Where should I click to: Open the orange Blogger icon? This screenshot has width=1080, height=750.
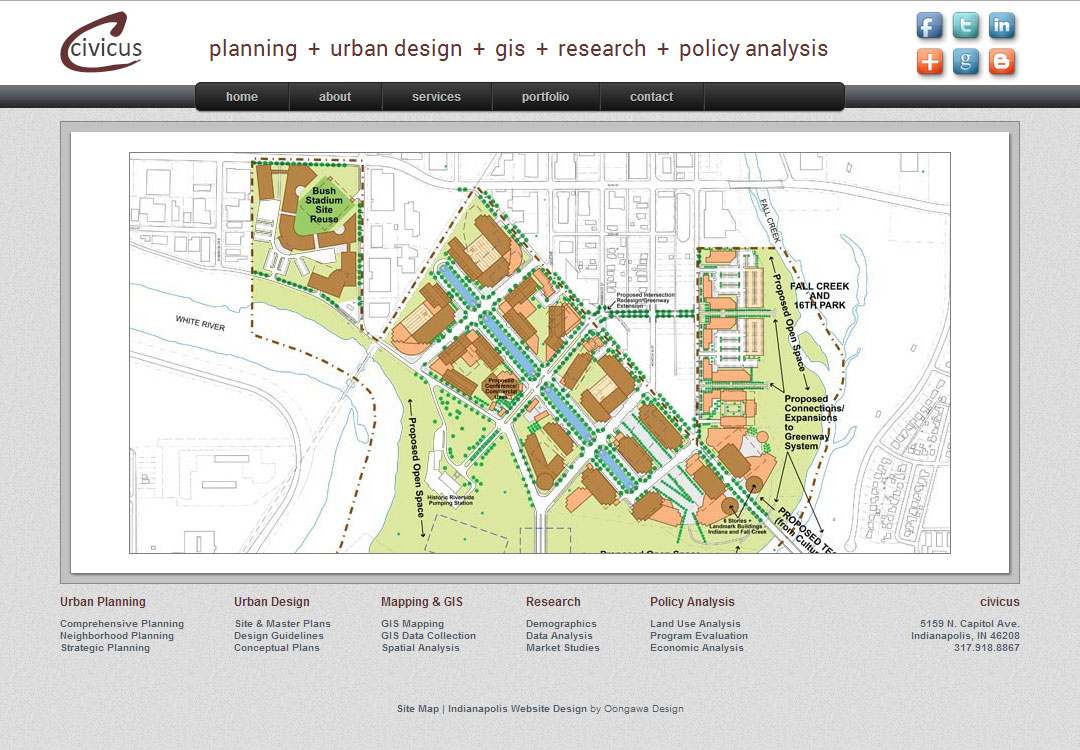click(1002, 63)
